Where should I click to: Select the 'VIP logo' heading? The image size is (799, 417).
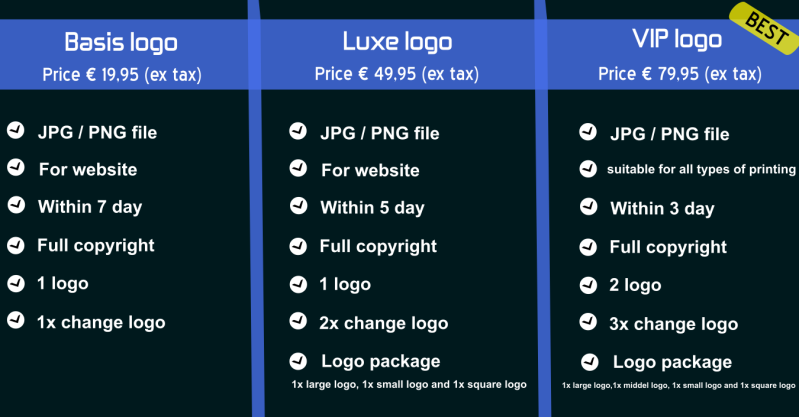[677, 40]
